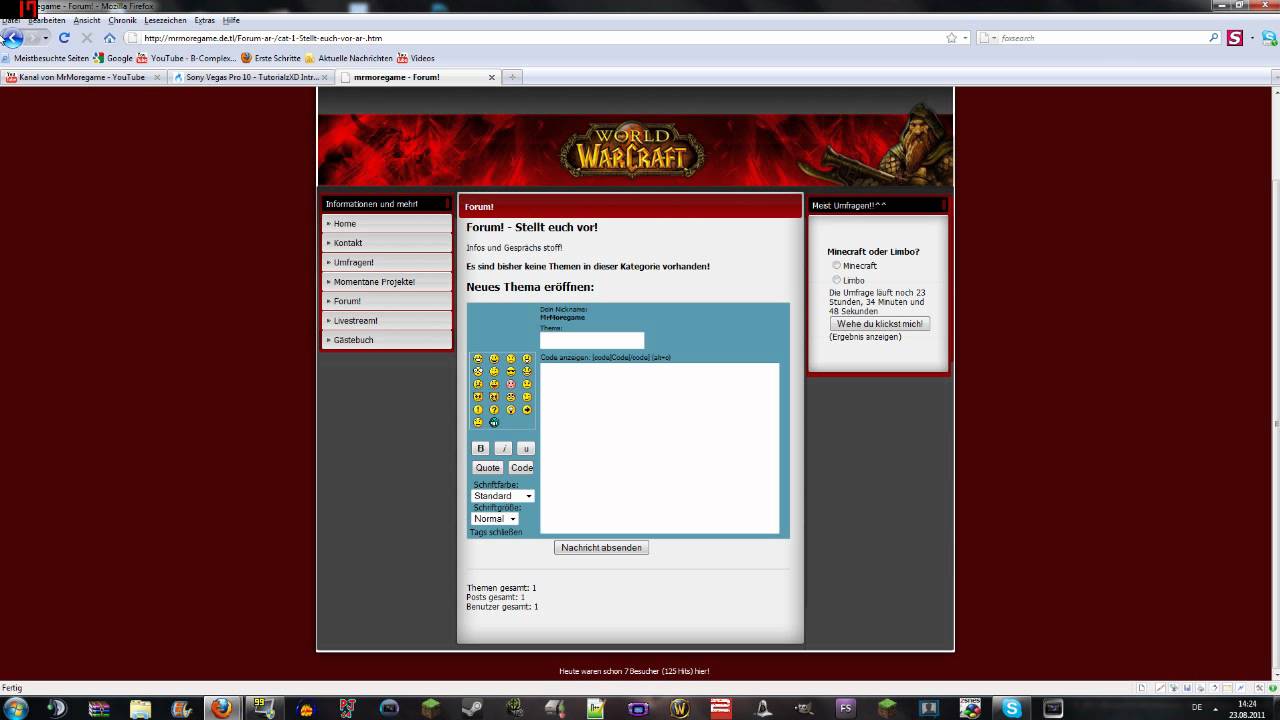Open the Aktuelle Nachrichten bookmark
Viewport: 1280px width, 720px height.
(x=348, y=58)
